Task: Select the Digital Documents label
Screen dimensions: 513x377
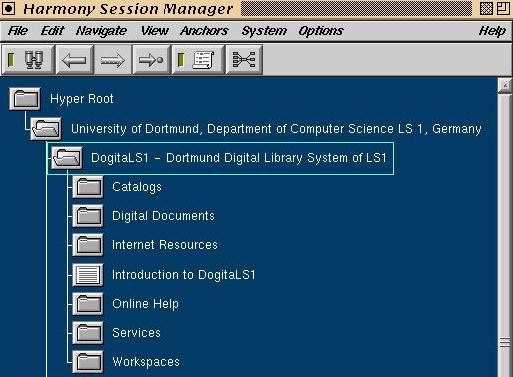Action: (163, 216)
